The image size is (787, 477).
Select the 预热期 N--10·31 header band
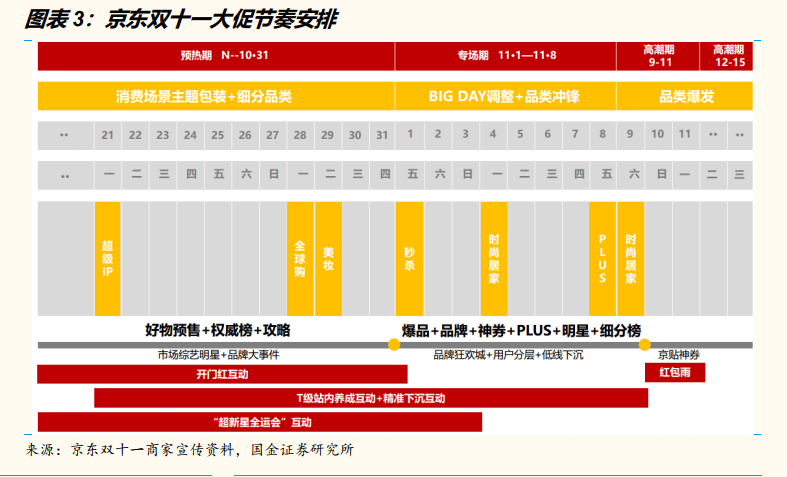click(x=216, y=56)
